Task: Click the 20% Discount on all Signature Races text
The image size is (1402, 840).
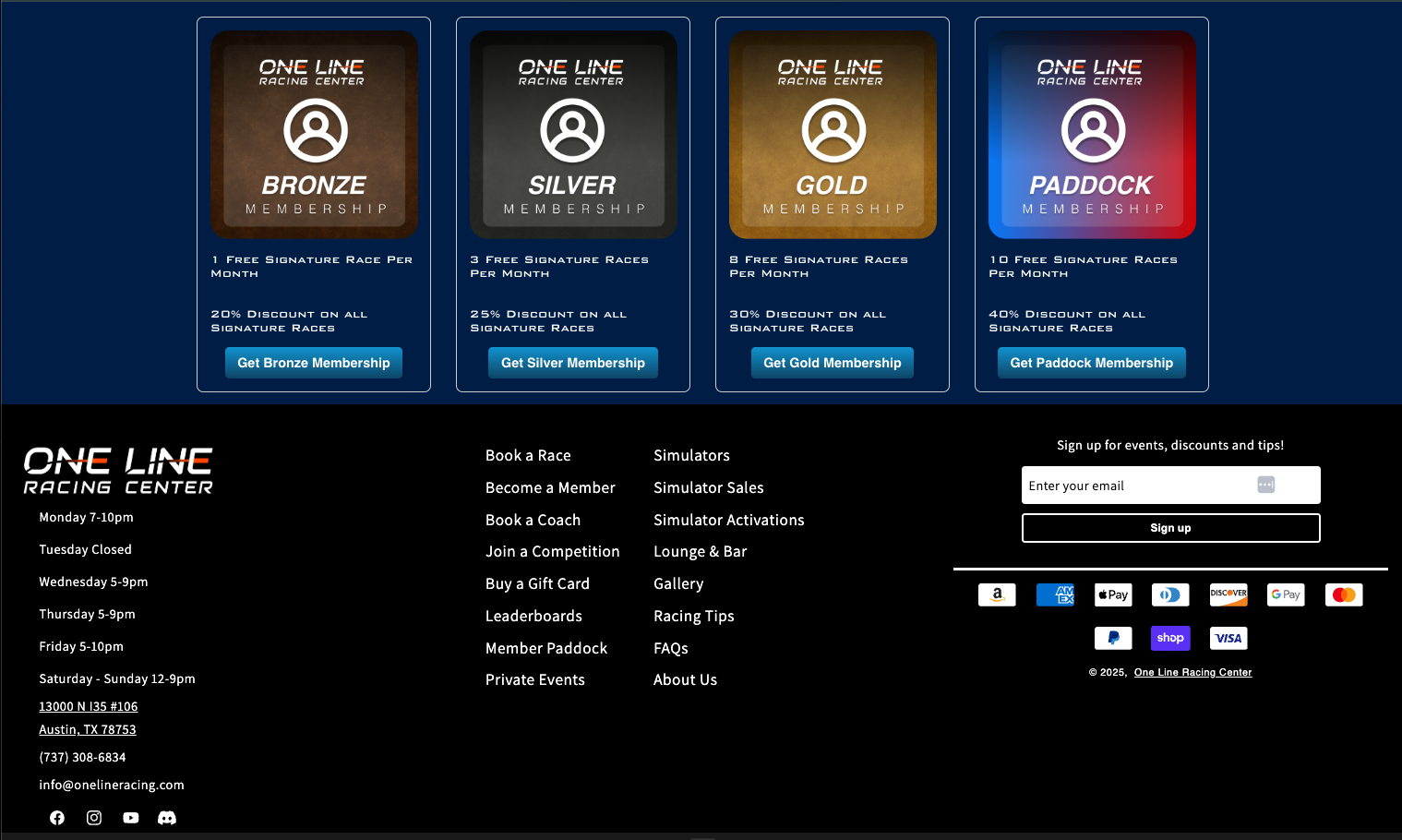Action: [x=289, y=321]
